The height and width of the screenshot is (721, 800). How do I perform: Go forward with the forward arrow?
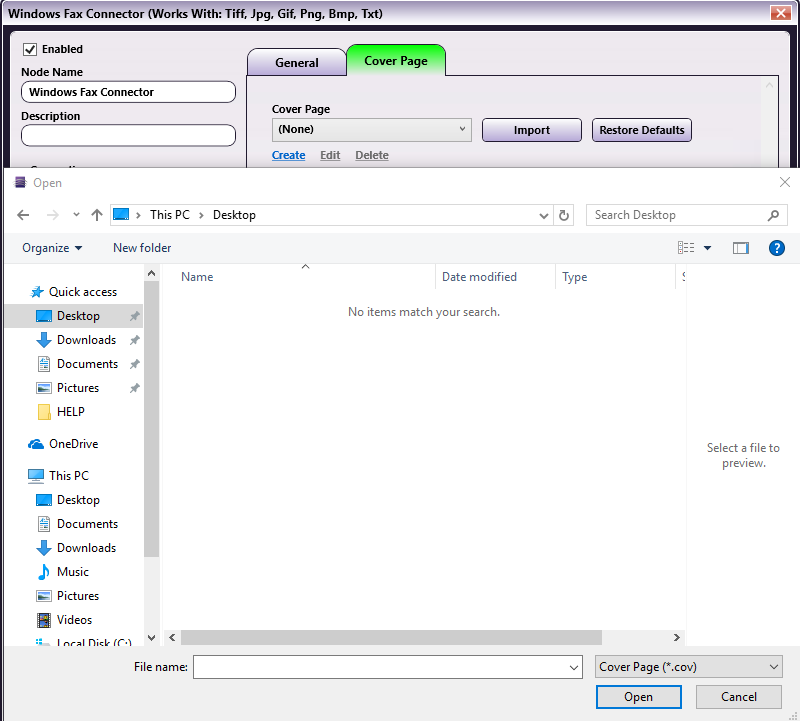click(x=52, y=215)
